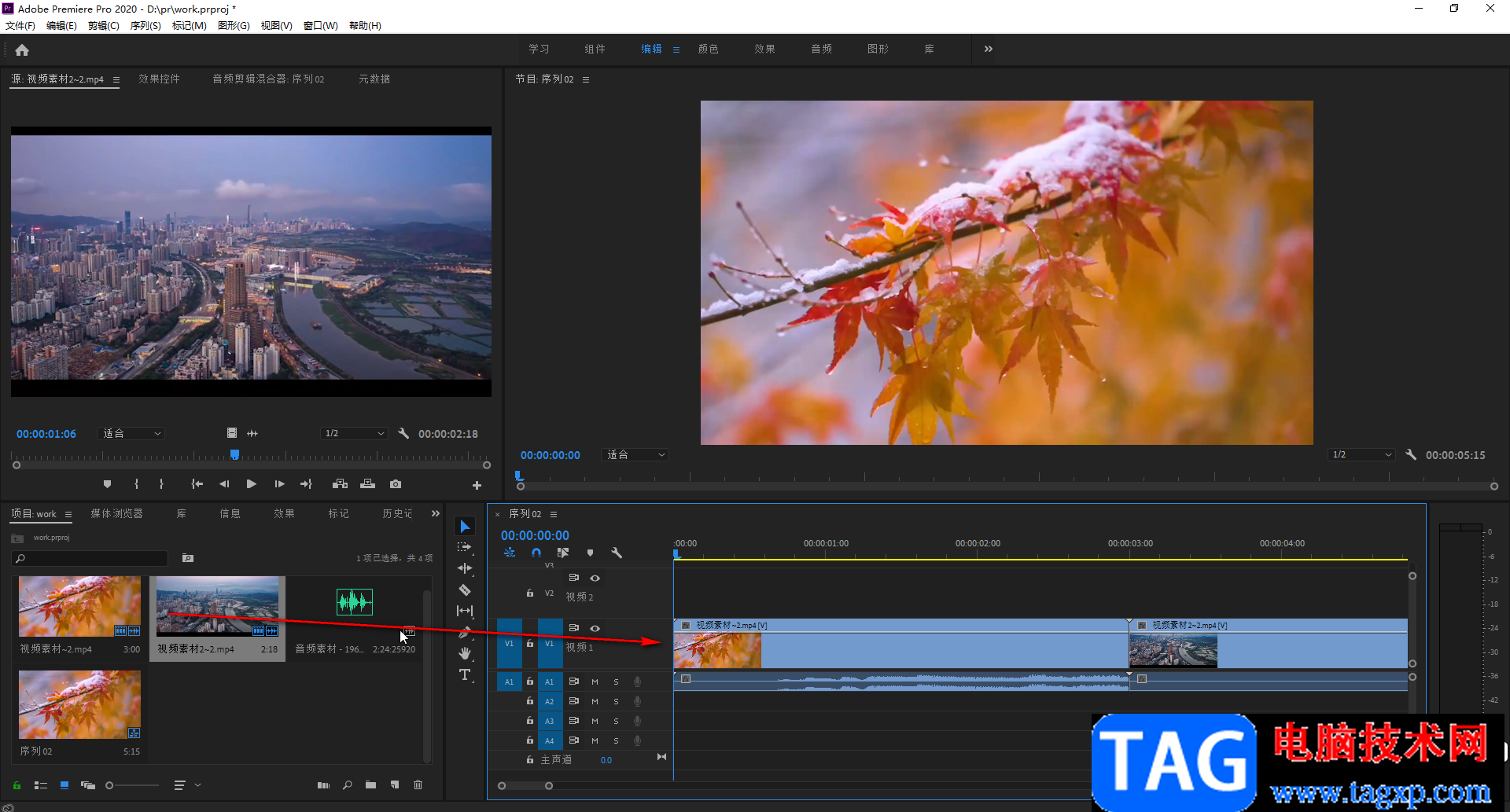Click the Insert button in Source monitor
Viewport: 1510px width, 812px height.
[x=340, y=484]
